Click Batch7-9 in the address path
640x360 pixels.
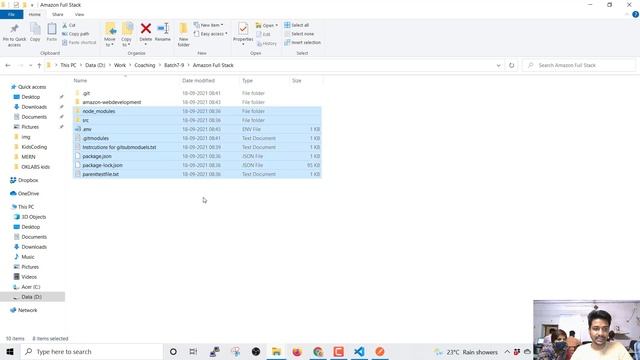pyautogui.click(x=174, y=65)
